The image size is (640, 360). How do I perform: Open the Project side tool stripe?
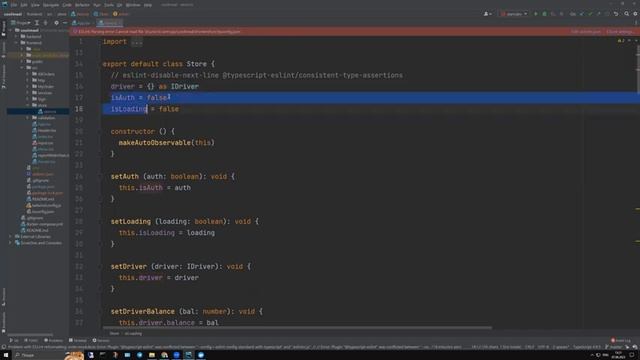click(x=4, y=29)
